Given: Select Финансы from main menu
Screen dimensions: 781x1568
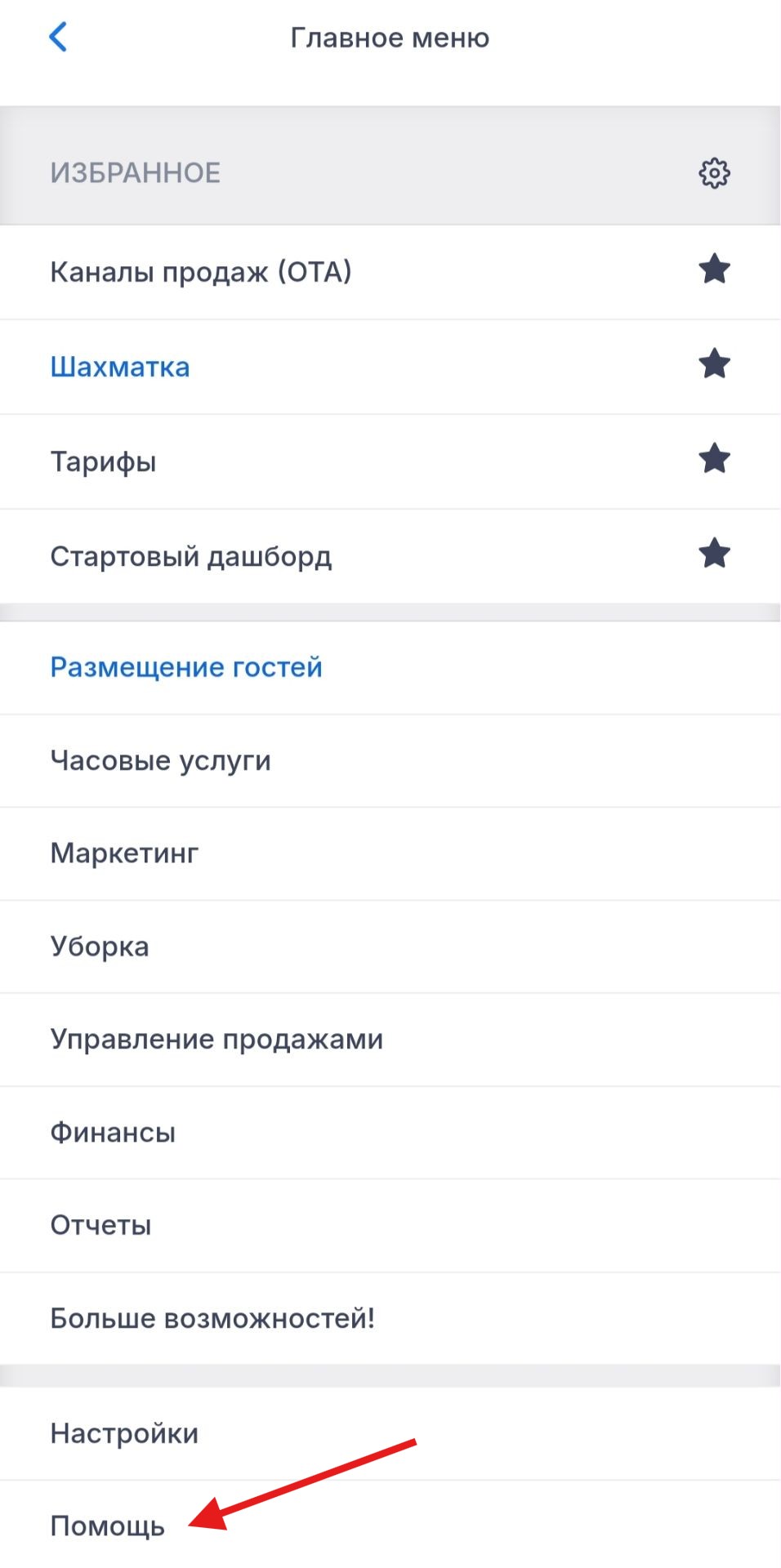Looking at the screenshot, I should 113,1133.
